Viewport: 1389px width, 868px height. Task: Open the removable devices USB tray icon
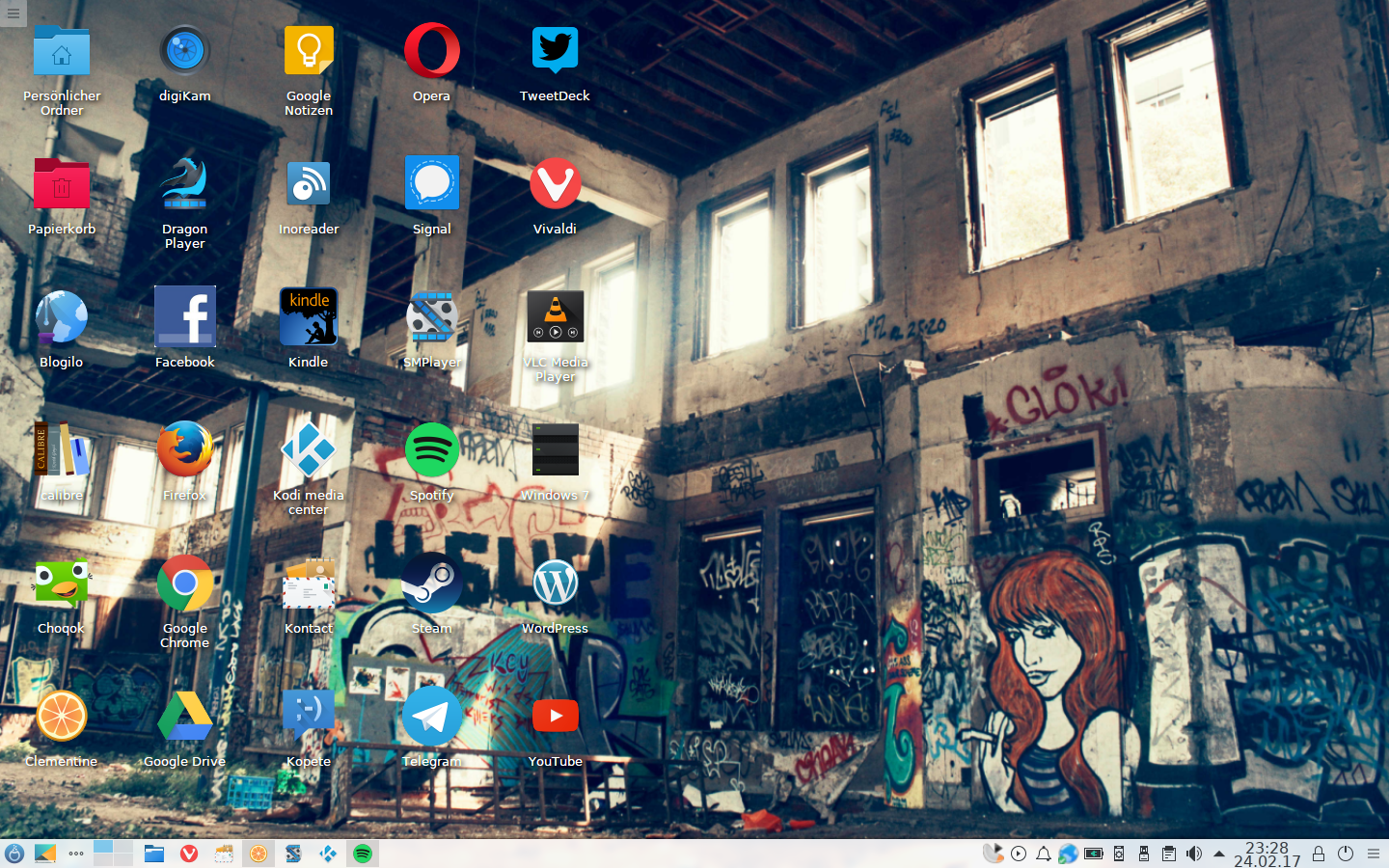[1144, 854]
